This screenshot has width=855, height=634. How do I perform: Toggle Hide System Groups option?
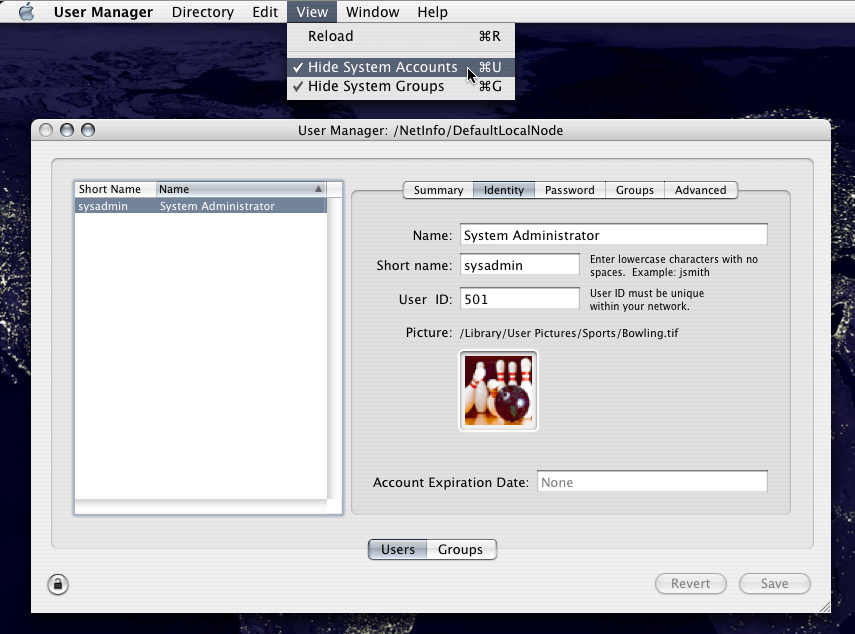pyautogui.click(x=401, y=86)
